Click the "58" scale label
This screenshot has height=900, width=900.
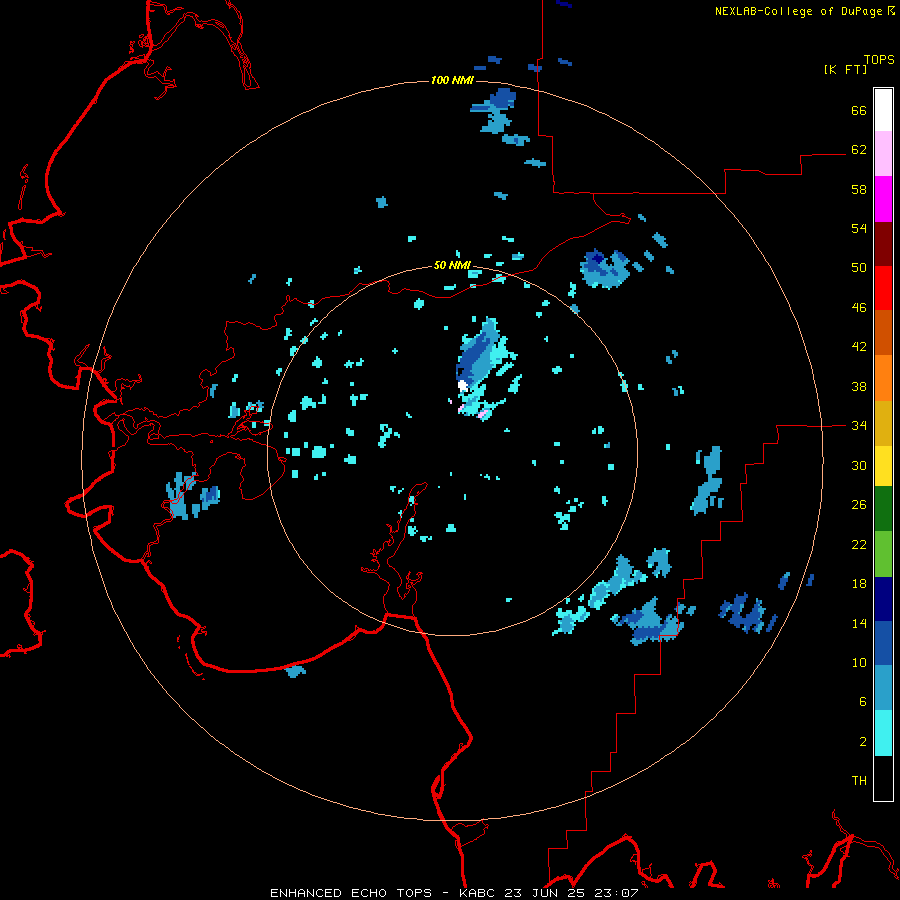tap(859, 189)
